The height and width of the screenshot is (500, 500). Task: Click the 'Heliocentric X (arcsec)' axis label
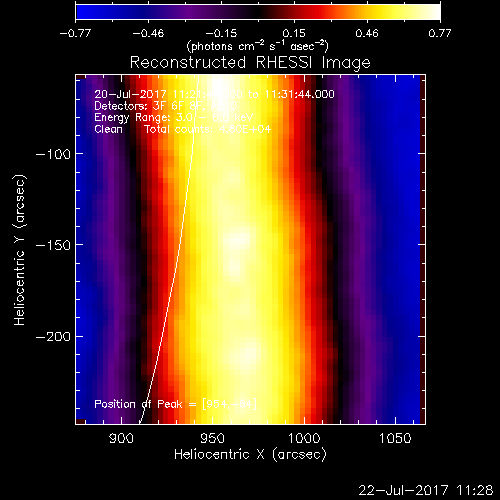(x=250, y=454)
